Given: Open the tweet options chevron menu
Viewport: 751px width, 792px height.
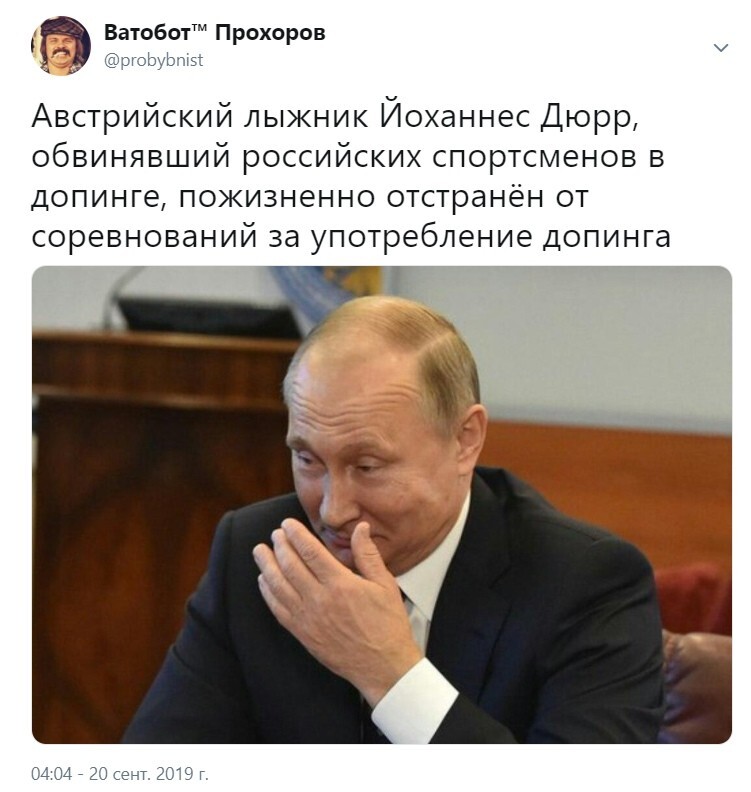Looking at the screenshot, I should [720, 48].
